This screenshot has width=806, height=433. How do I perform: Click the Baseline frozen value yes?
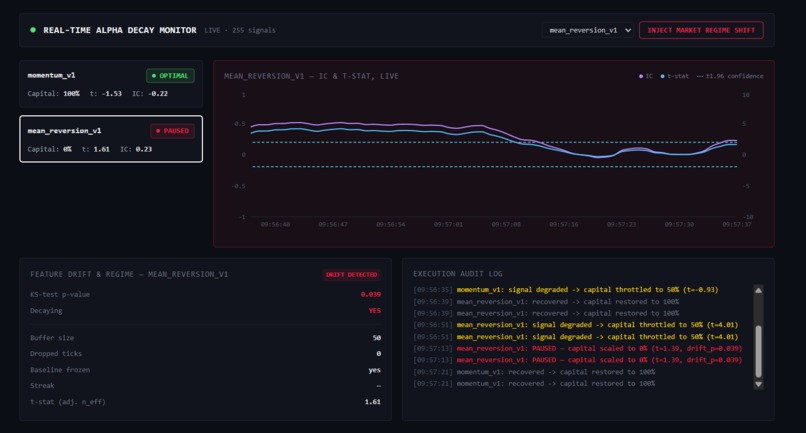pos(375,370)
